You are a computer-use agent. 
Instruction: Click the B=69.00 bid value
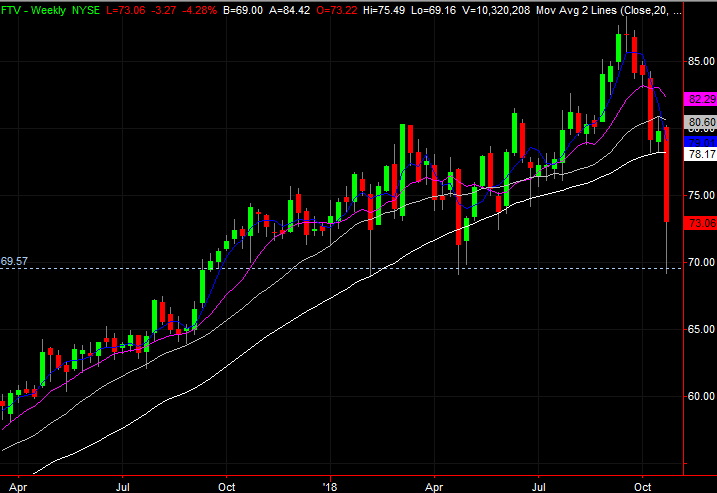[x=243, y=10]
